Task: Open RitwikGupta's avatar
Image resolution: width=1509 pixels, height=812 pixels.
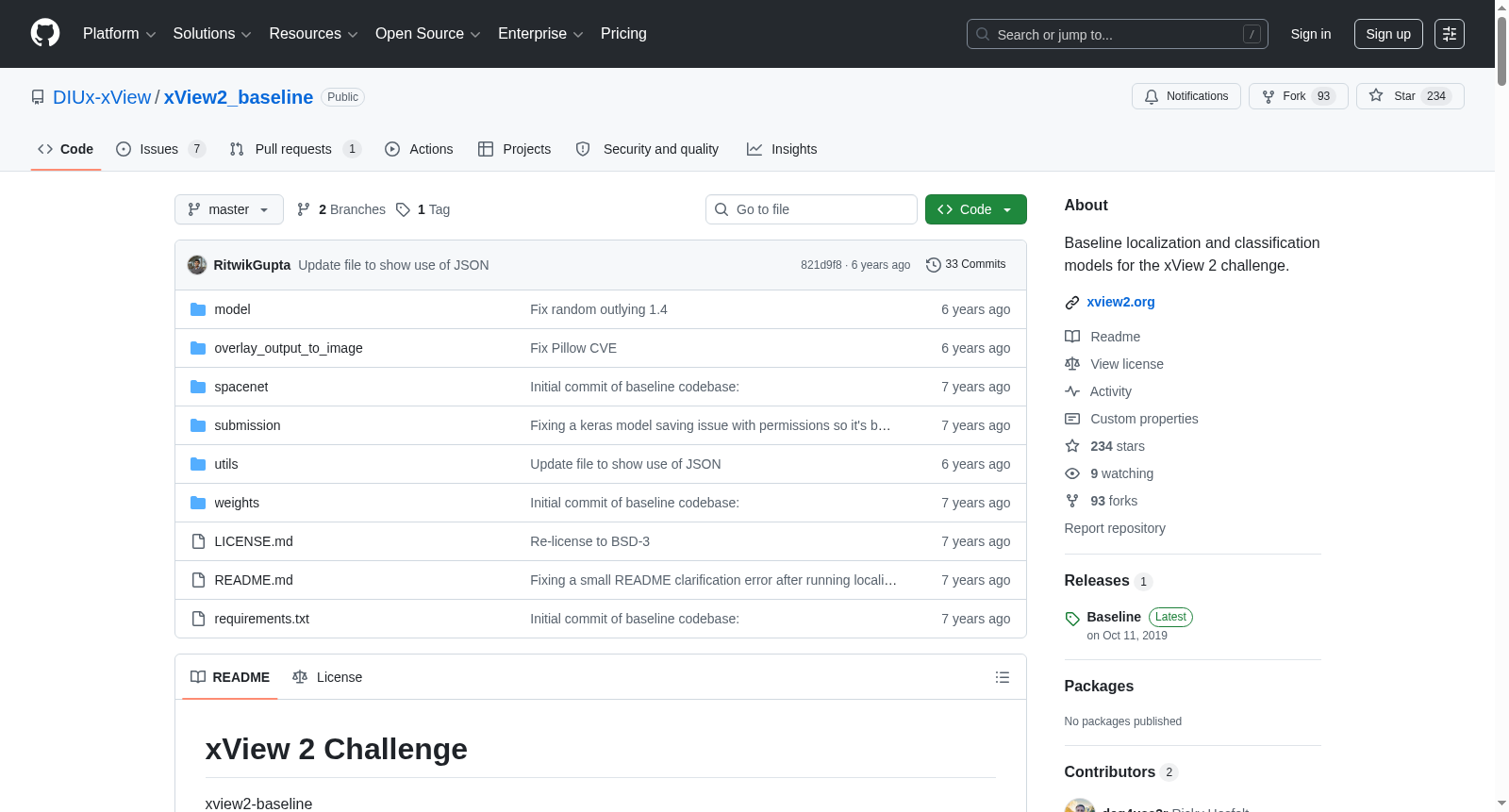Action: point(197,265)
